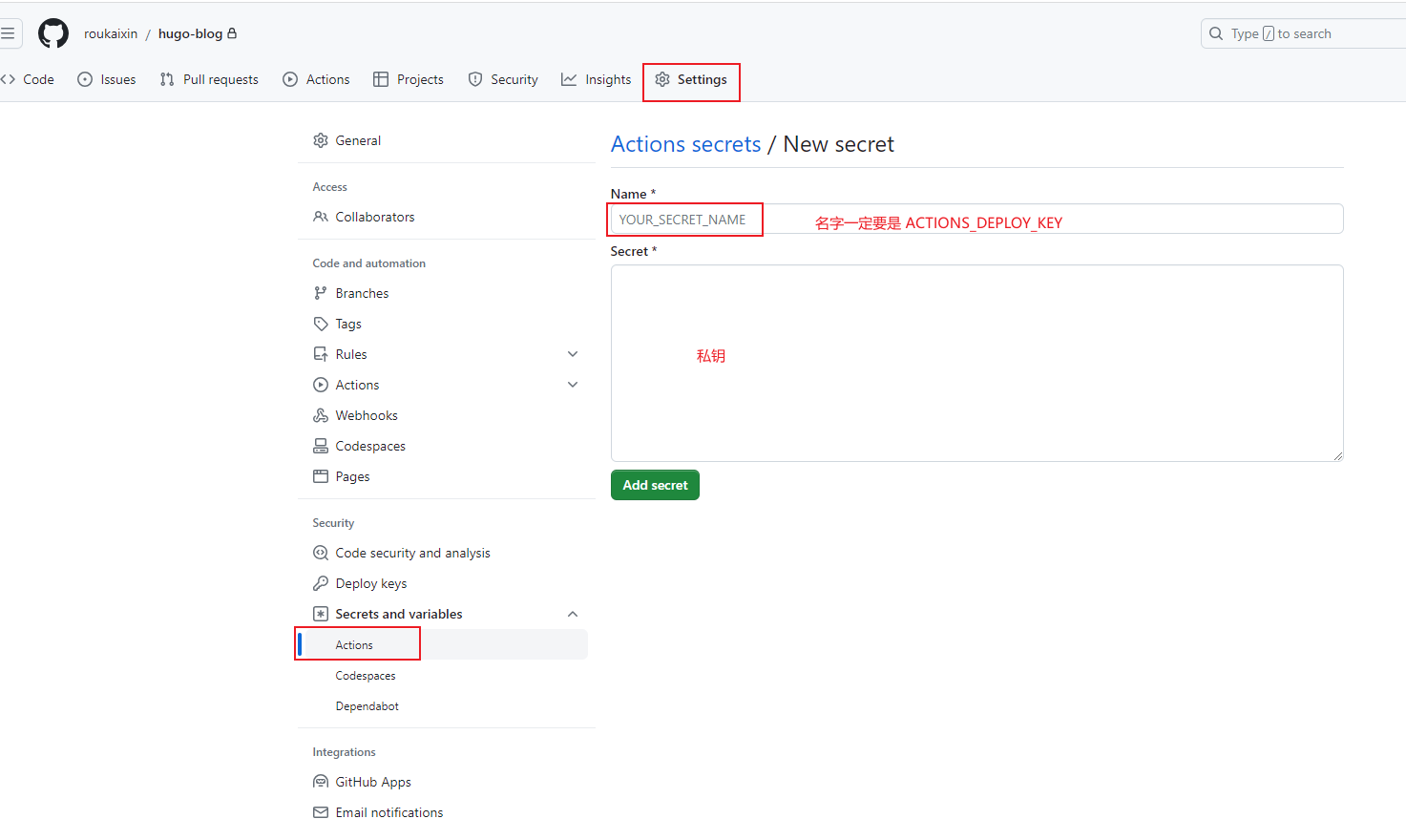Click the Codespaces icon under Code and automation
The width and height of the screenshot is (1406, 840).
[321, 446]
